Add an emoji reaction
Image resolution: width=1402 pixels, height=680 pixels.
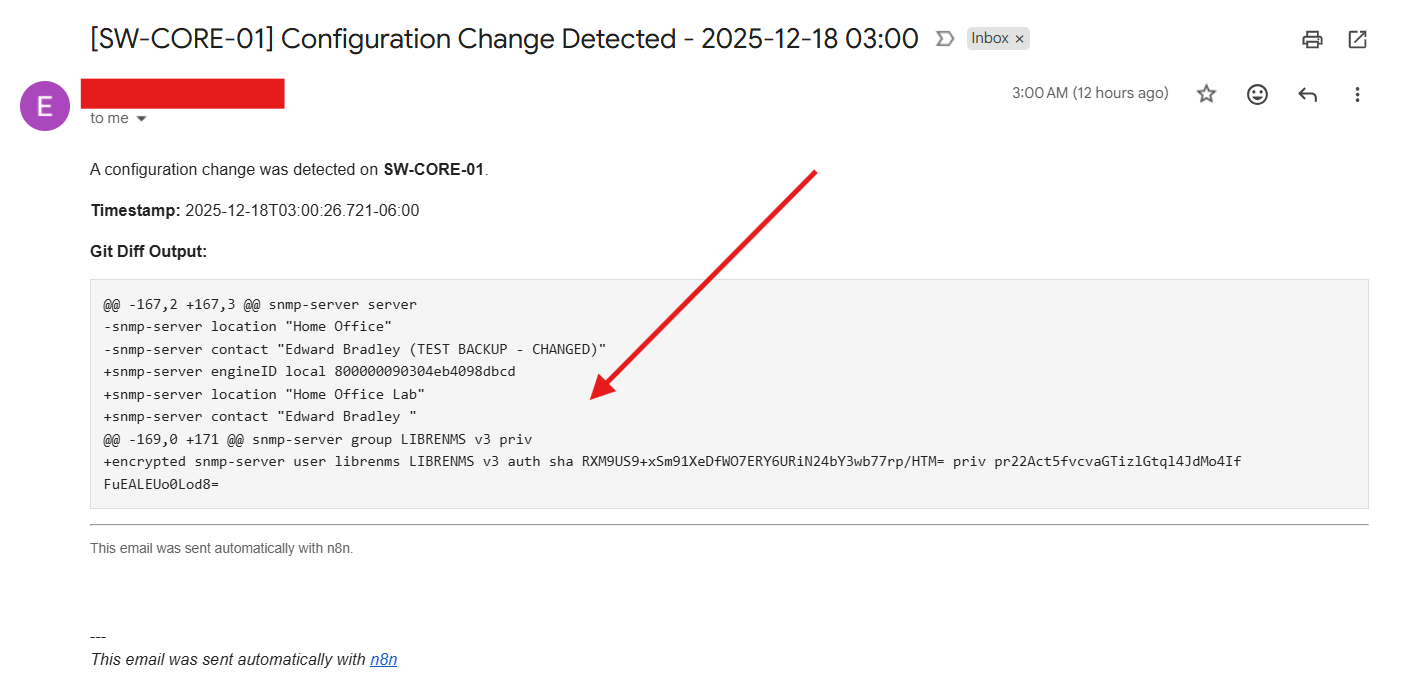pyautogui.click(x=1257, y=94)
